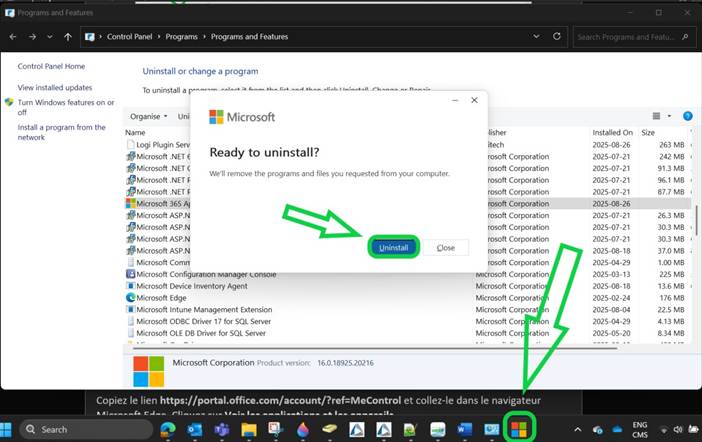Sort by the Name column header
This screenshot has height=442, width=702.
click(135, 133)
